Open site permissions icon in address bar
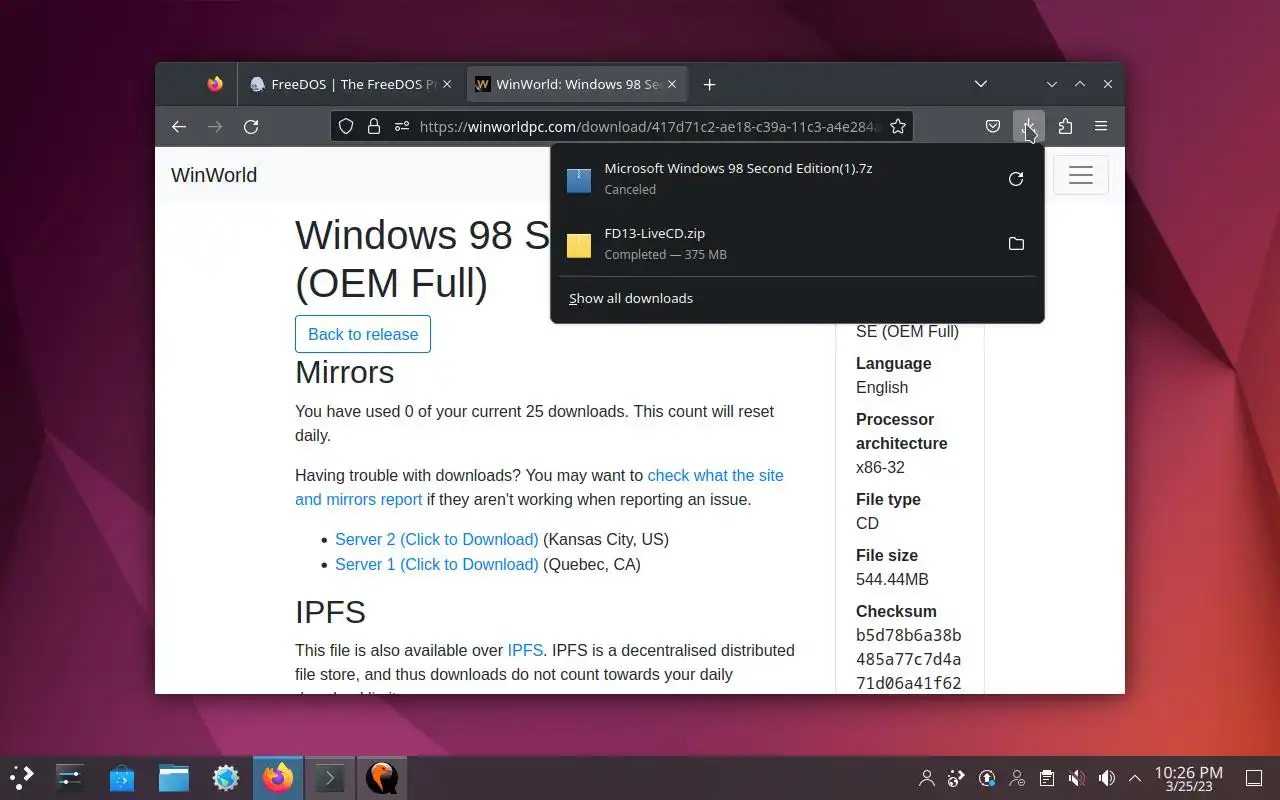The image size is (1280, 800). [x=402, y=127]
